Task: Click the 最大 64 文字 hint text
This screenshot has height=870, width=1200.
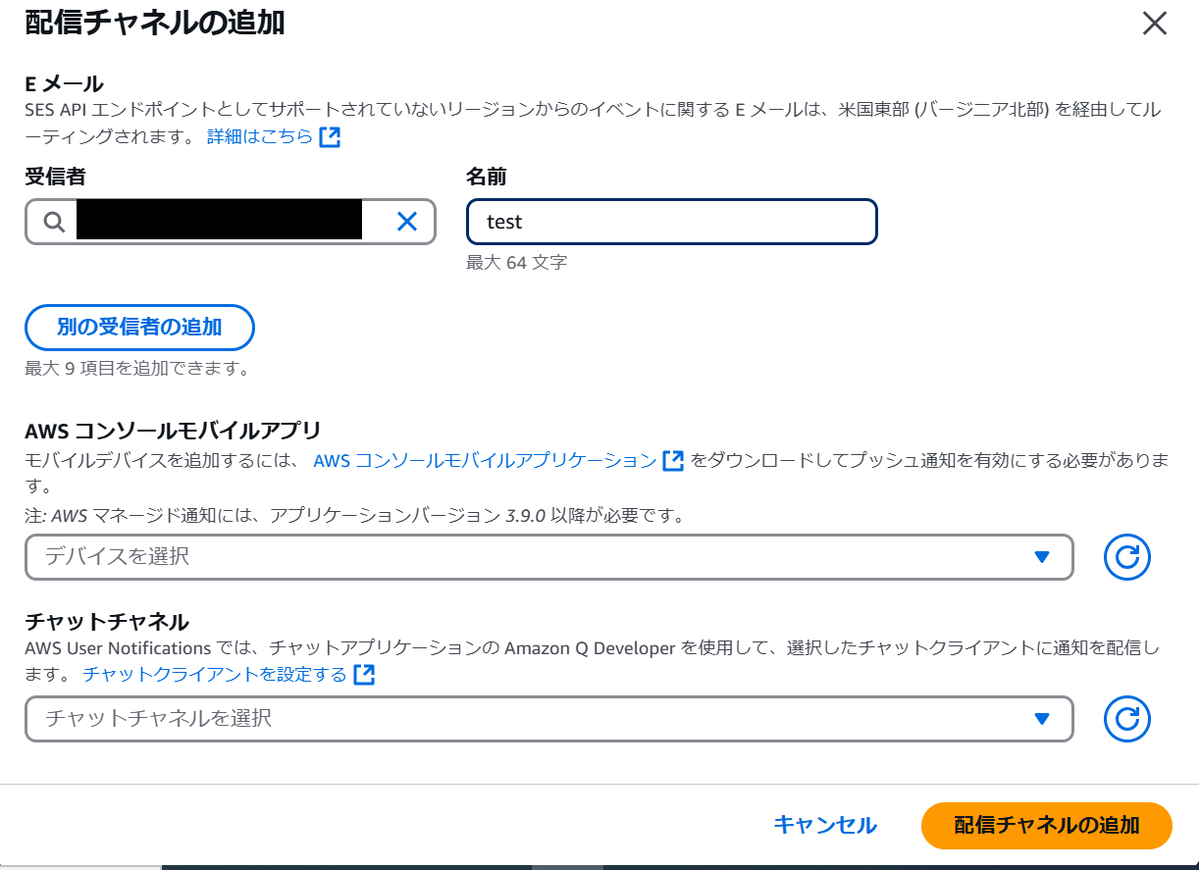Action: click(x=517, y=263)
